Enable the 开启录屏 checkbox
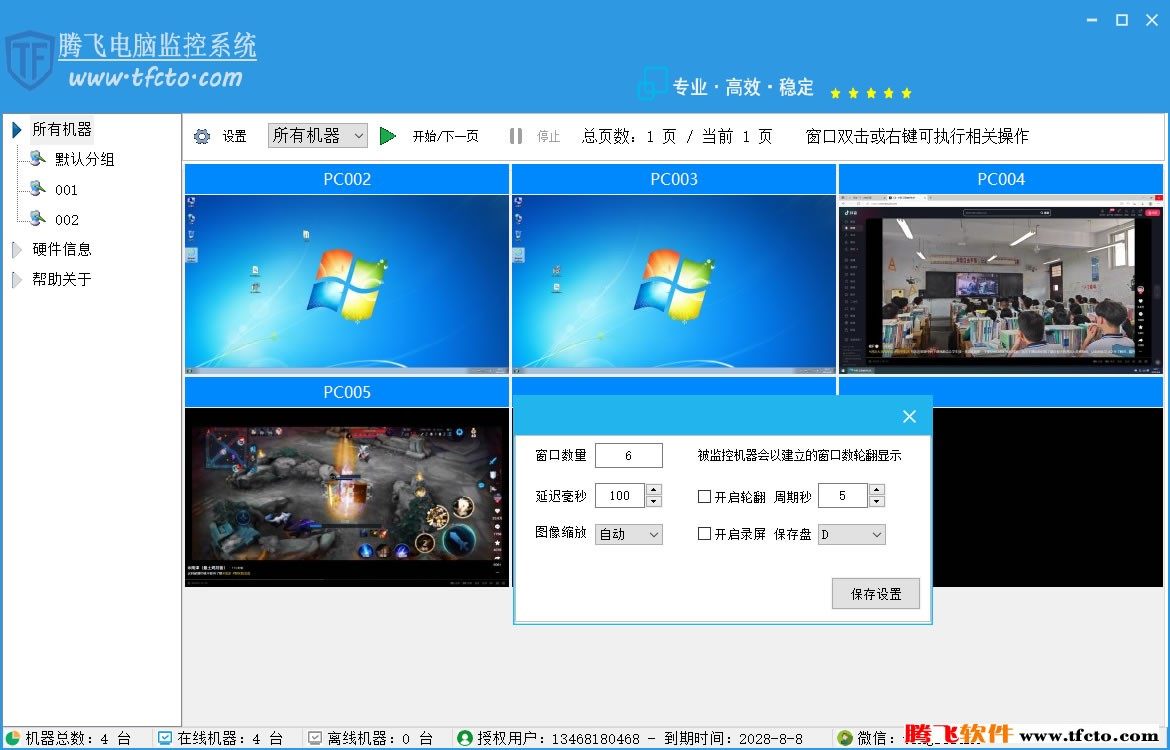The height and width of the screenshot is (750, 1170). 704,534
